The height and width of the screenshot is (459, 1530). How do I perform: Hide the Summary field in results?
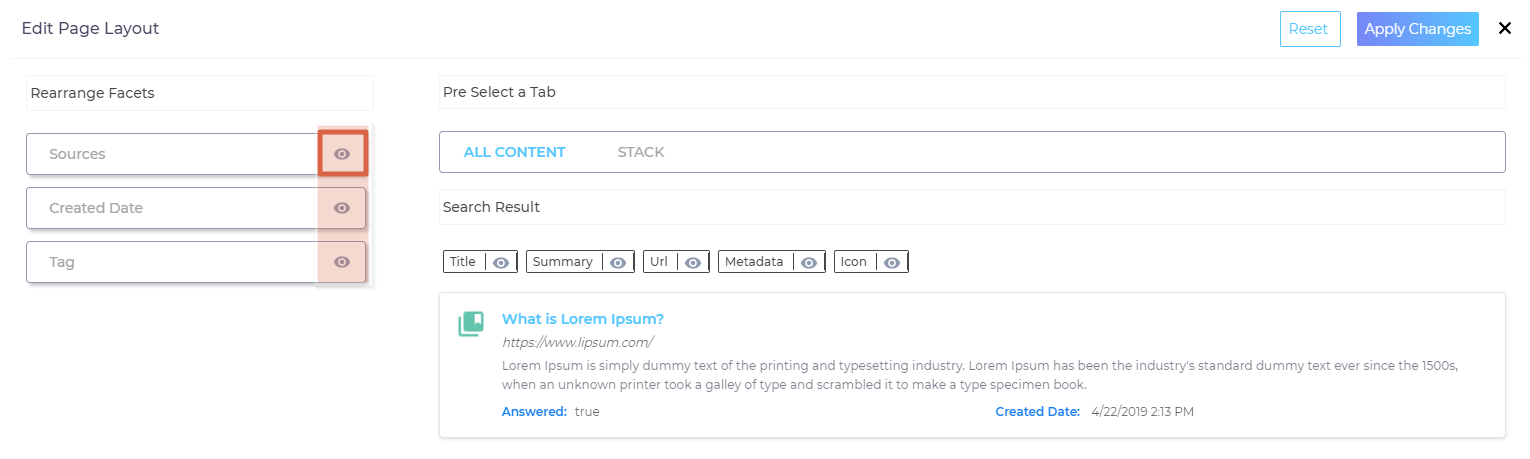point(618,262)
